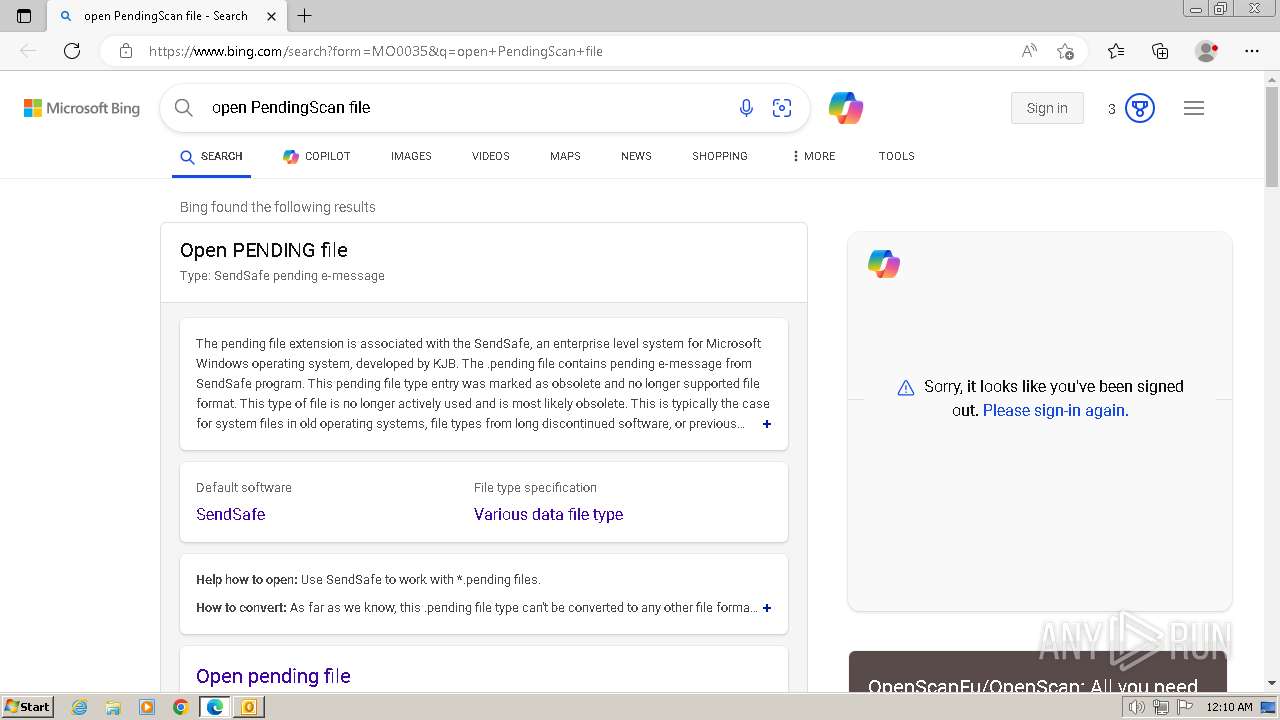Launch Google Chrome from taskbar
The image size is (1280, 720).
tap(181, 707)
